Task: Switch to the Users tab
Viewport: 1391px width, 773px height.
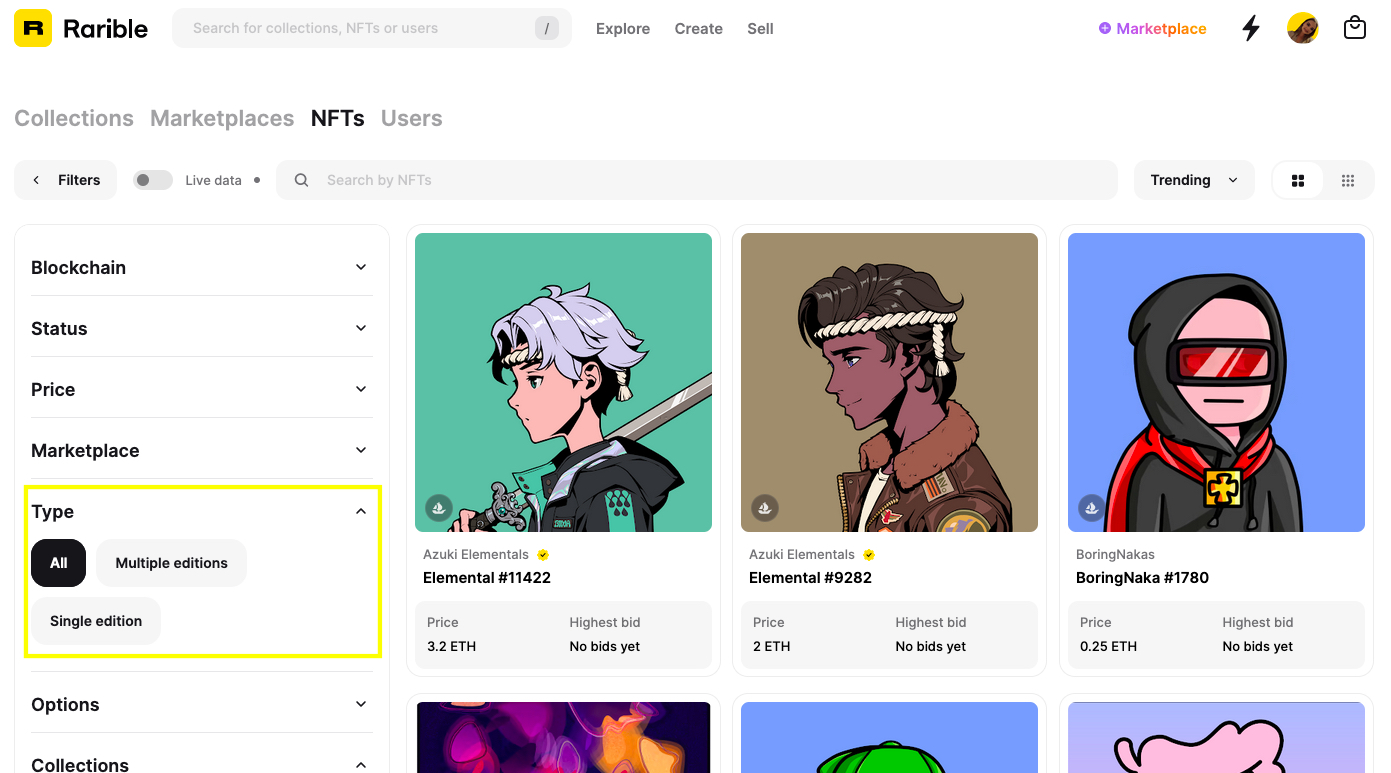Action: [412, 118]
